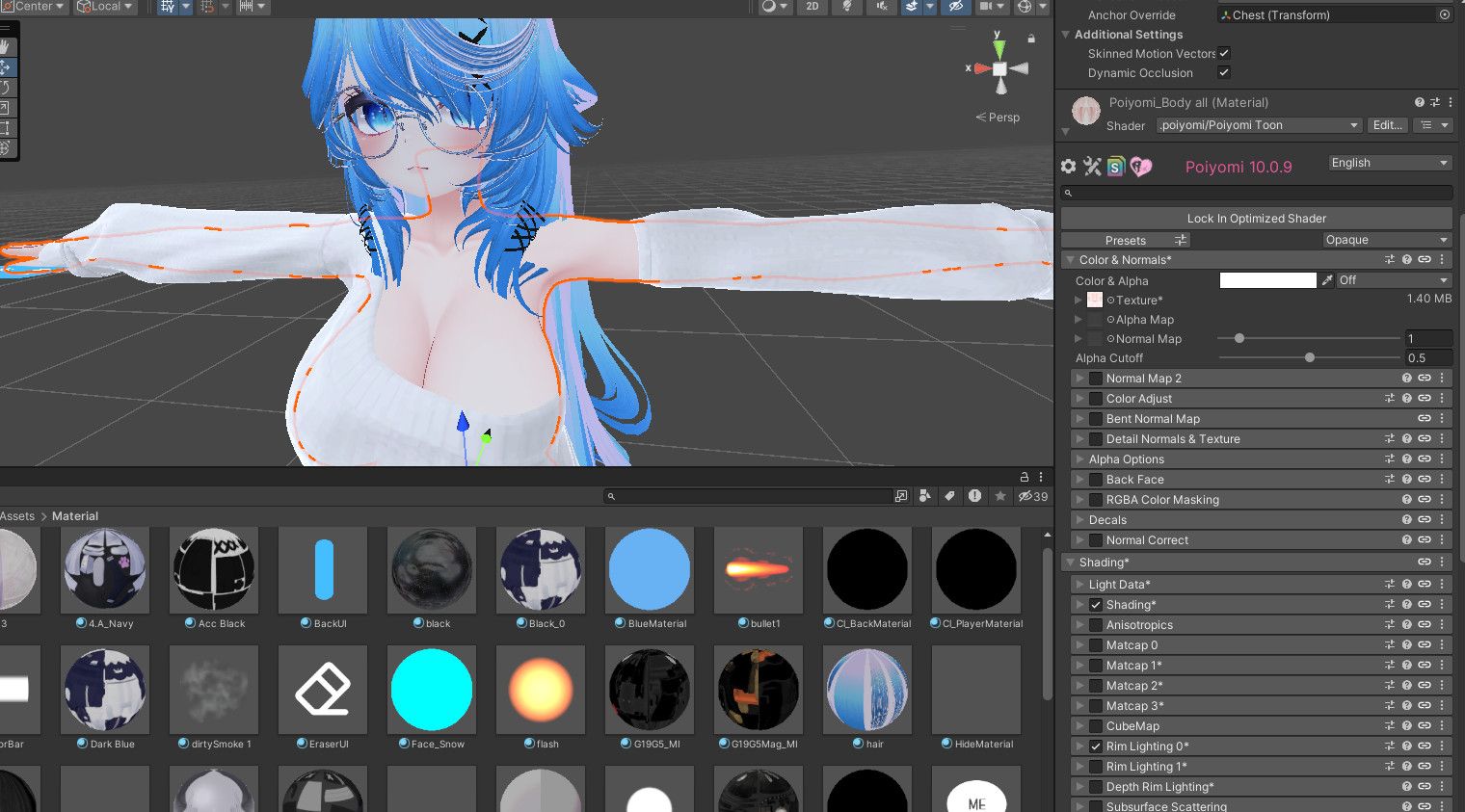Open Poiyomi settings gear icon

(1068, 167)
